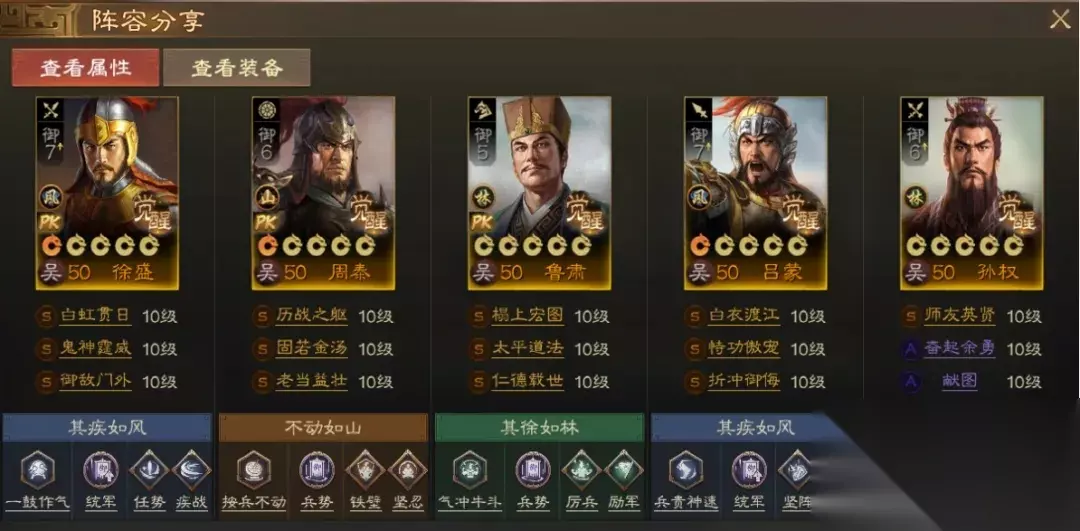
Task: Select the 励军 tactic icon
Action: pos(623,470)
